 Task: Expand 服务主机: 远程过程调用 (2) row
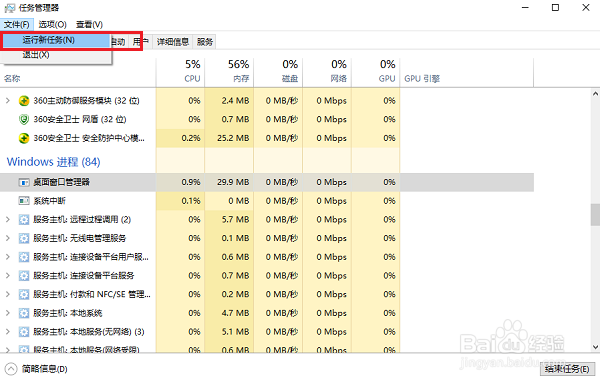point(8,220)
